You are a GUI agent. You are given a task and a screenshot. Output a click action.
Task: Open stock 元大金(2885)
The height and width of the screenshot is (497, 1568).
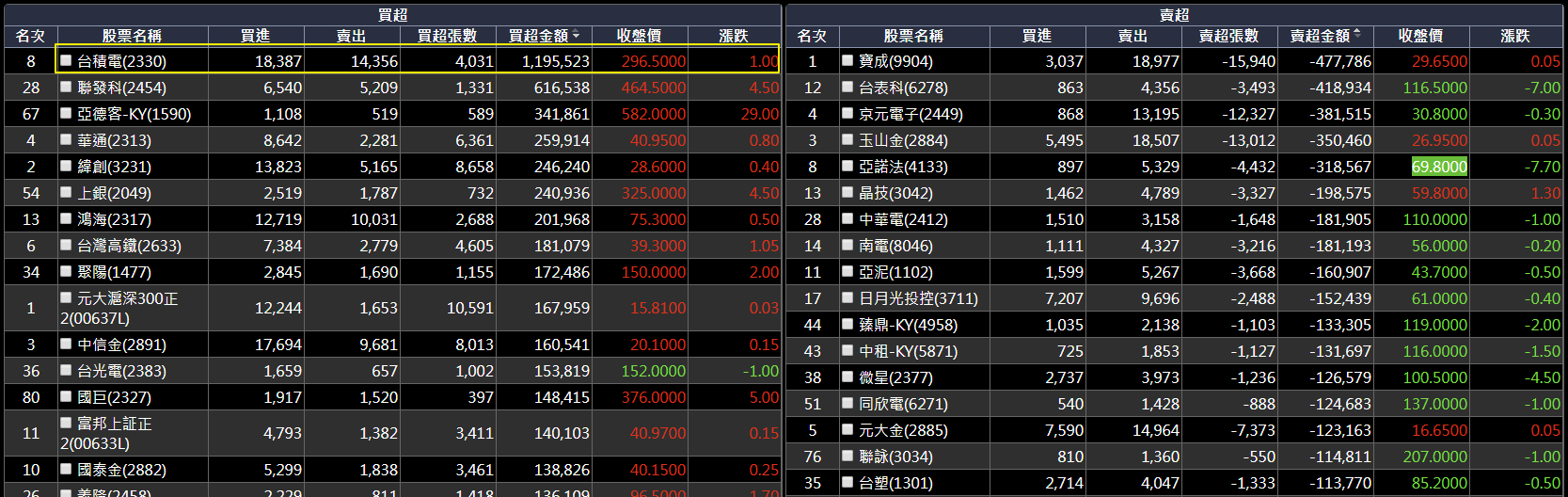tap(903, 430)
